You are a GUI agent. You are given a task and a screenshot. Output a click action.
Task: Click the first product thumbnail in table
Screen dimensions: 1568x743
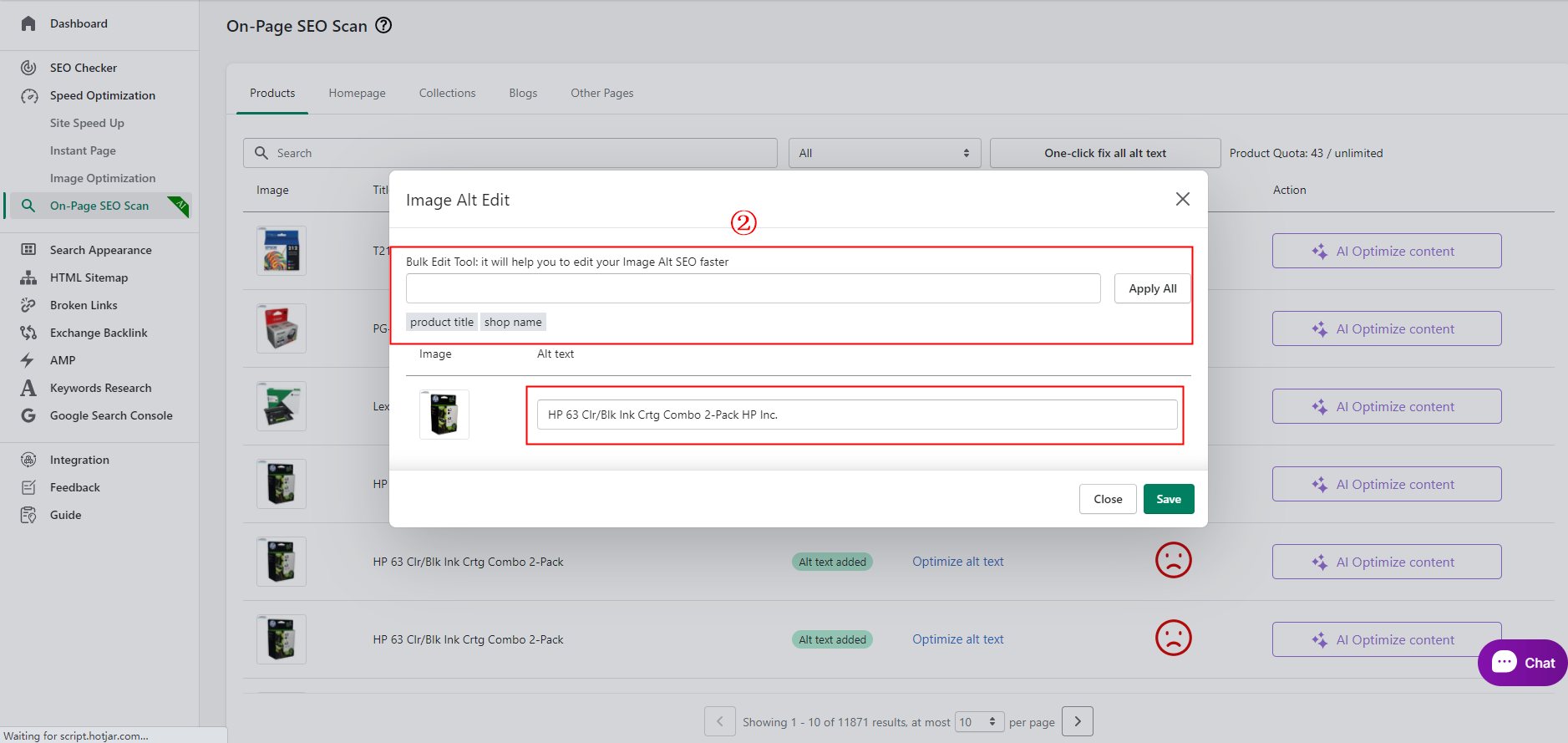pyautogui.click(x=282, y=251)
